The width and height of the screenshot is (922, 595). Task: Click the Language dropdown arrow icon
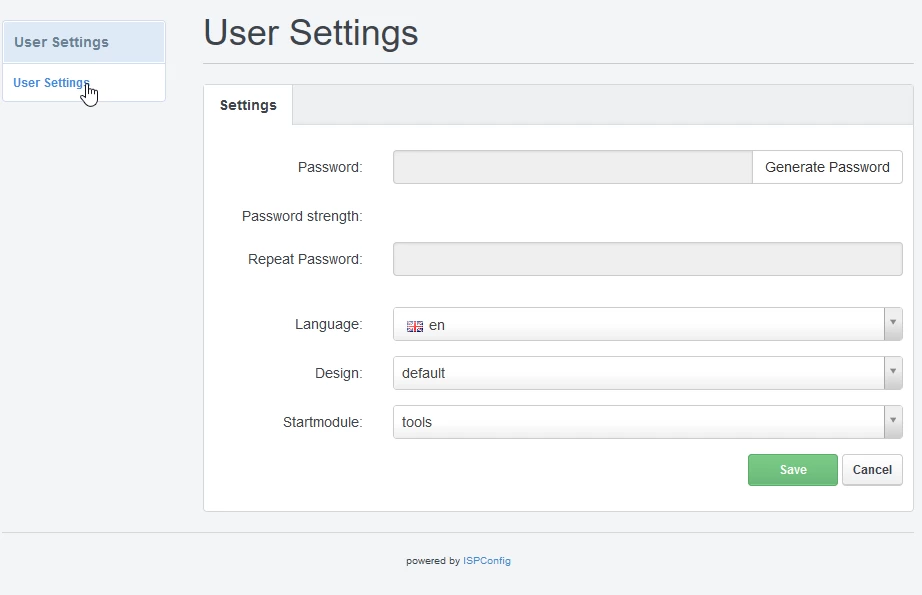tap(893, 324)
